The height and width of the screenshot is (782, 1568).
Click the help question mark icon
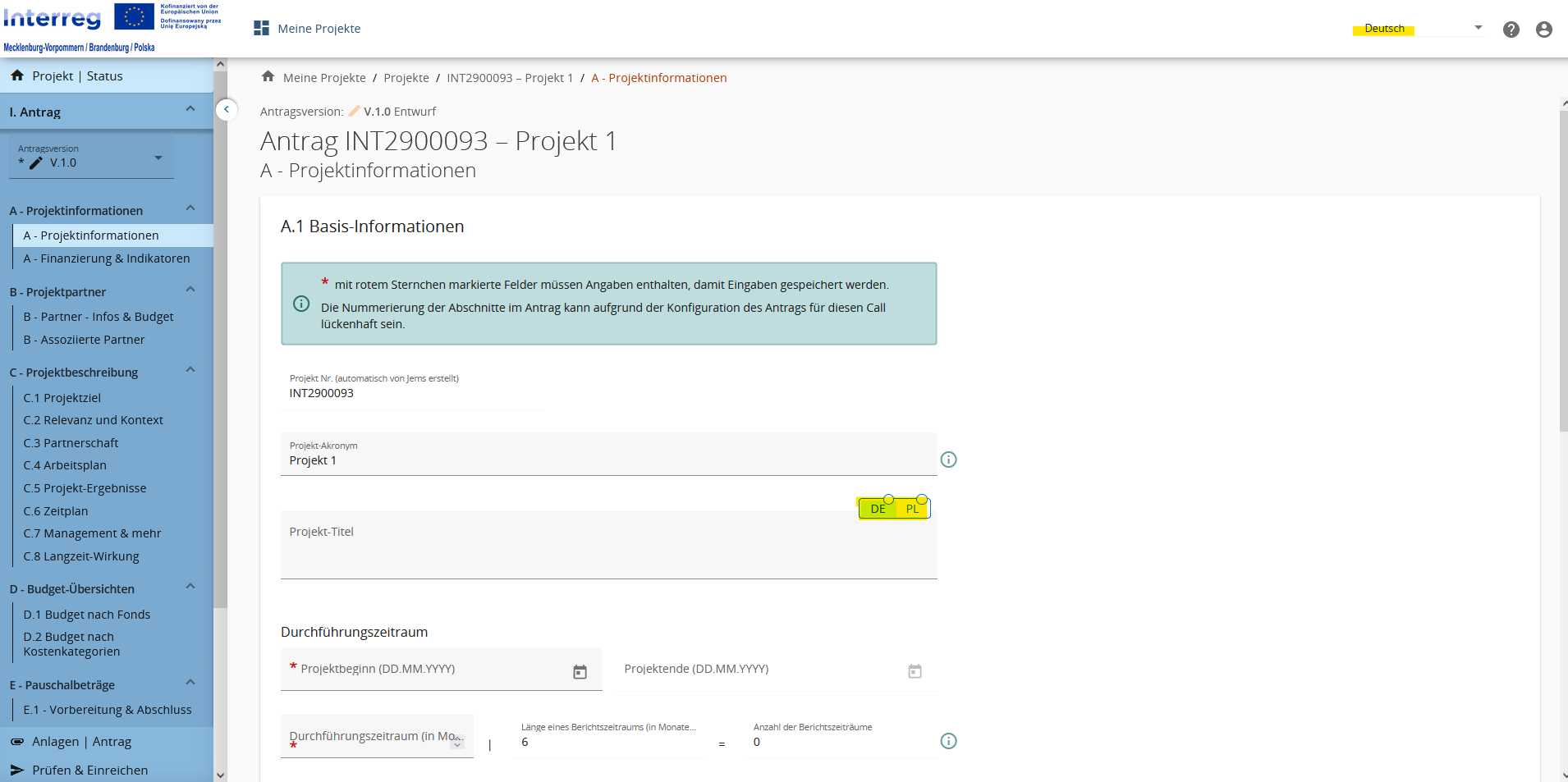coord(1511,30)
